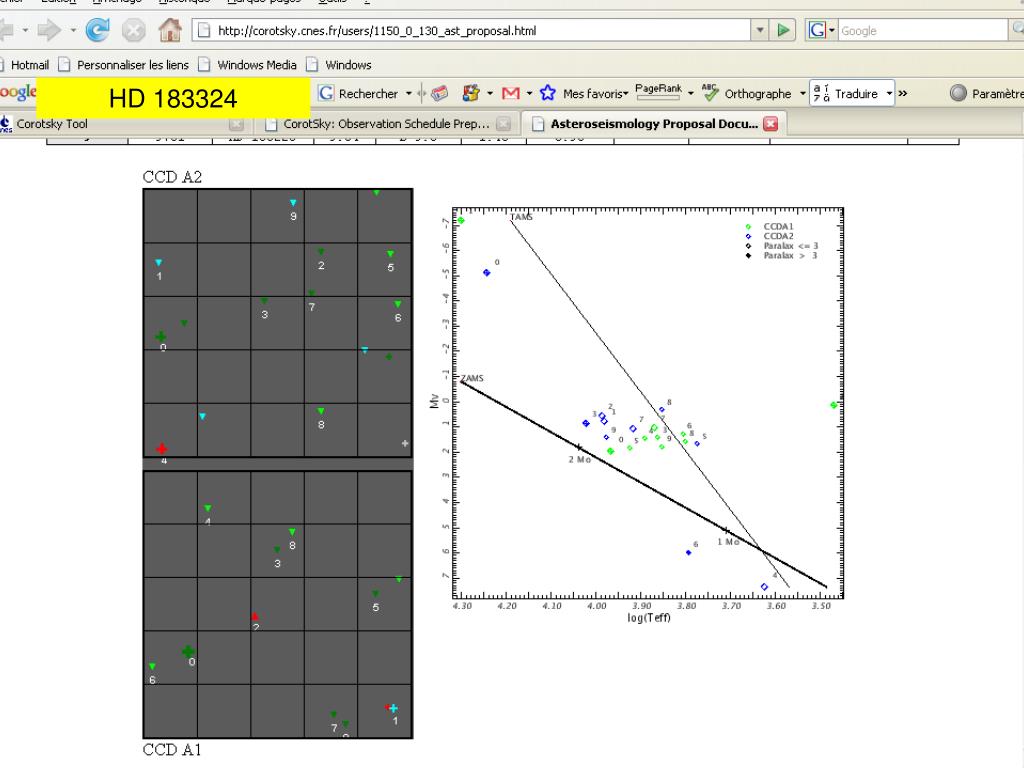The width and height of the screenshot is (1024, 768).
Task: Click the PageRank indicator
Action: tap(658, 91)
